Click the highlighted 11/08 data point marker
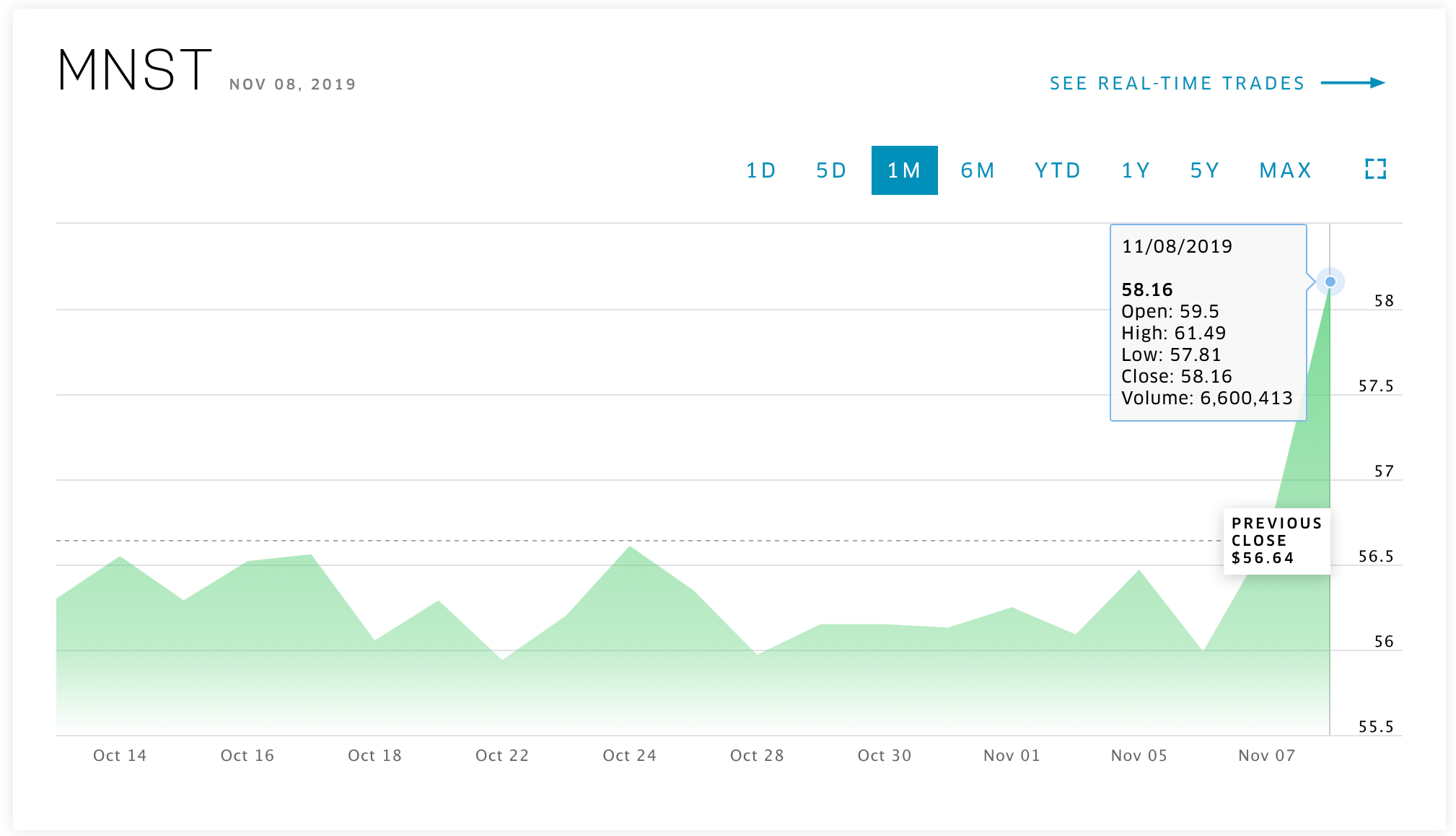Image resolution: width=1456 pixels, height=836 pixels. coord(1330,282)
